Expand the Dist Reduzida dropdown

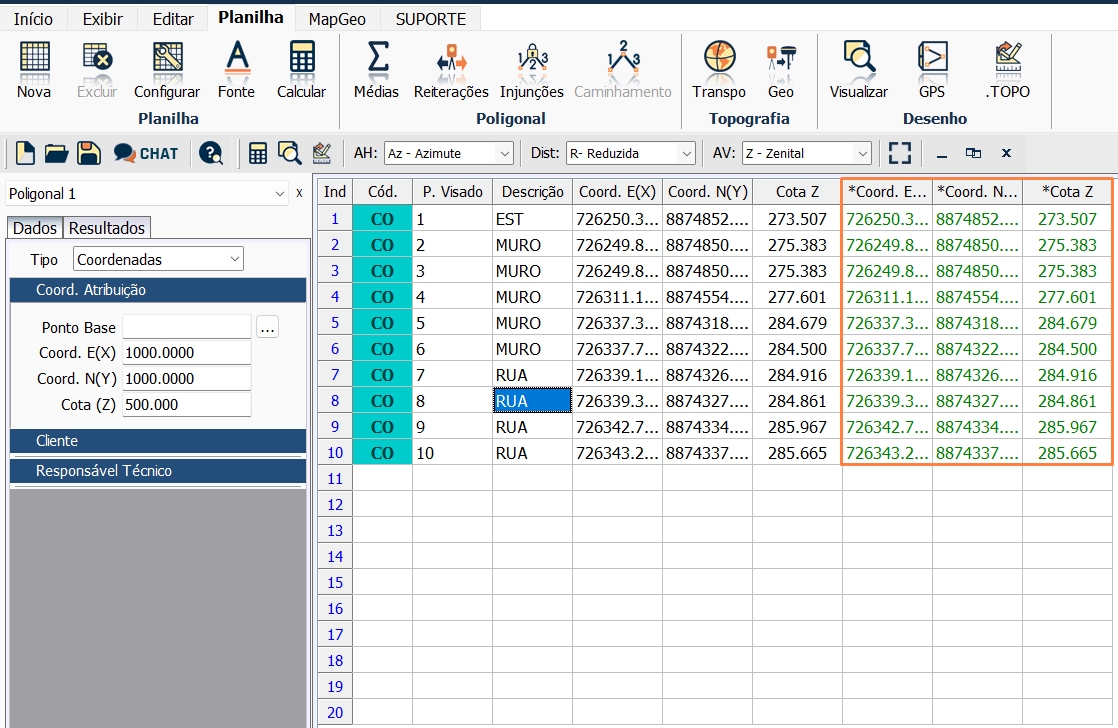pos(630,153)
